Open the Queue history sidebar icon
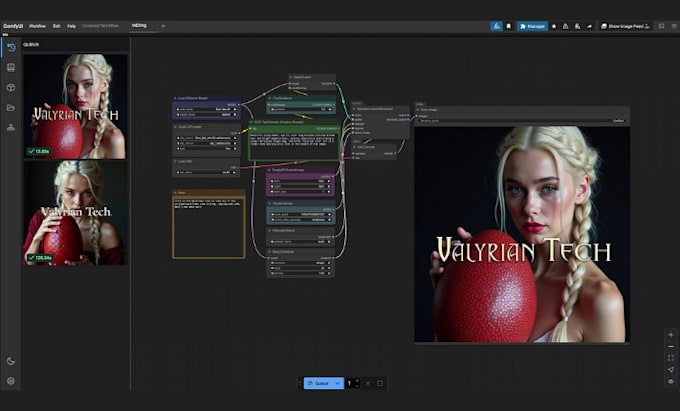 [x=11, y=48]
